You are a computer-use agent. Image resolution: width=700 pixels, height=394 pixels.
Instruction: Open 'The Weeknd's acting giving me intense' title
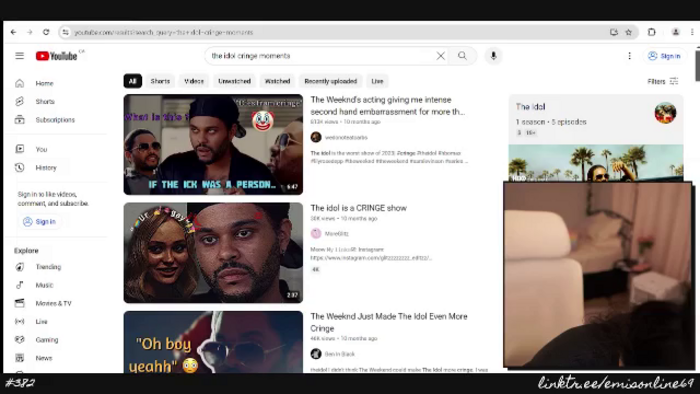[388, 106]
